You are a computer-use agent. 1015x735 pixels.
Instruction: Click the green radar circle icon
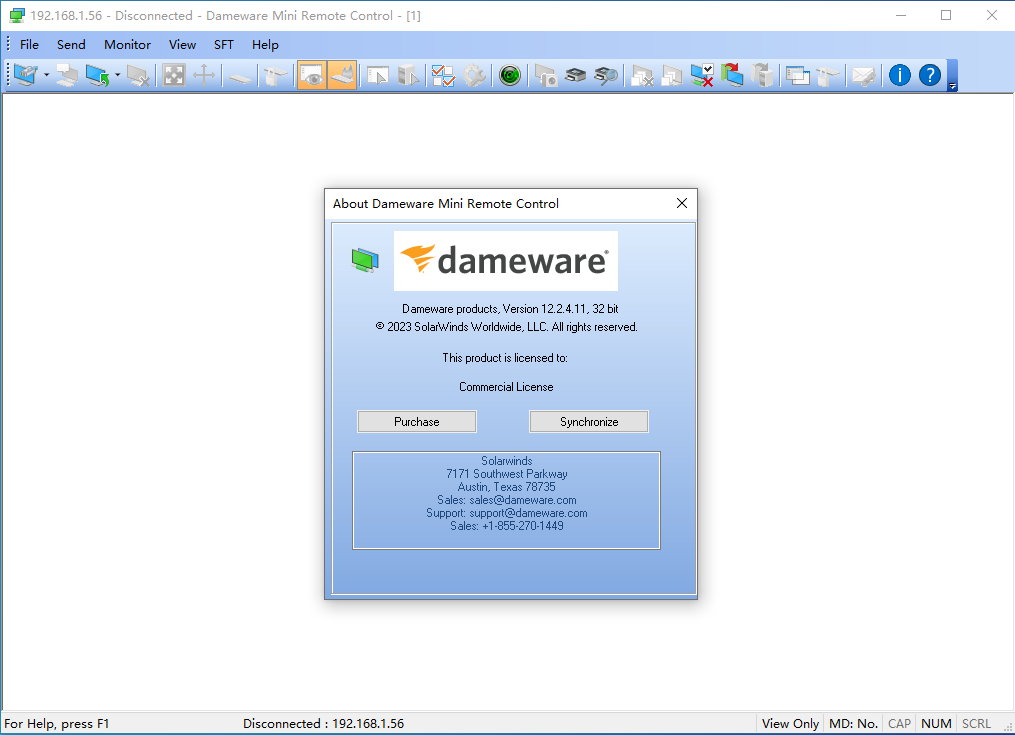coord(510,75)
